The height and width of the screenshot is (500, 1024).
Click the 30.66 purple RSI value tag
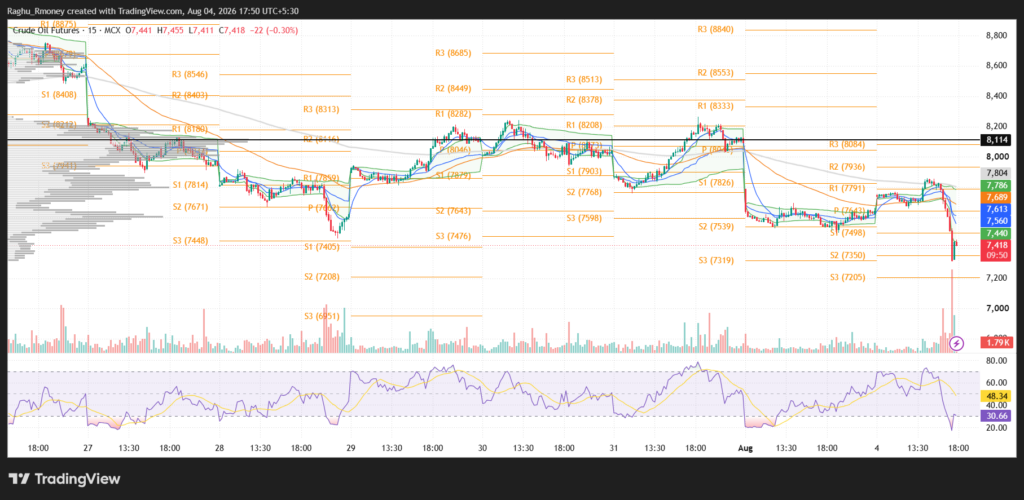click(x=997, y=415)
